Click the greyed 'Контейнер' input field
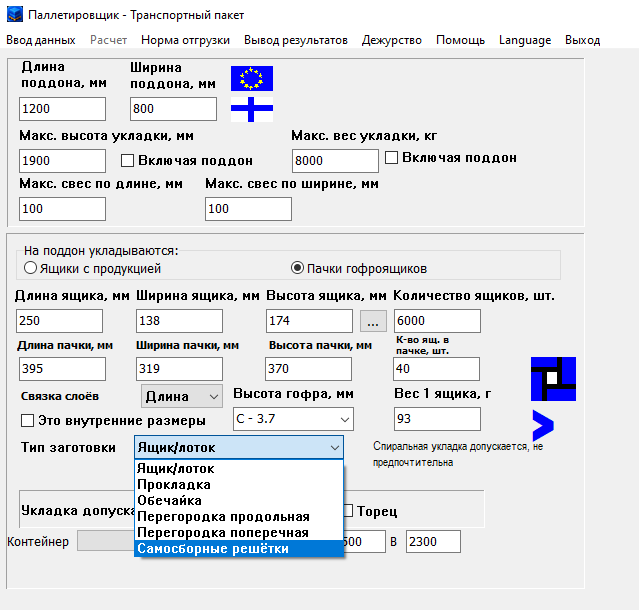This screenshot has width=639, height=610. click(106, 541)
